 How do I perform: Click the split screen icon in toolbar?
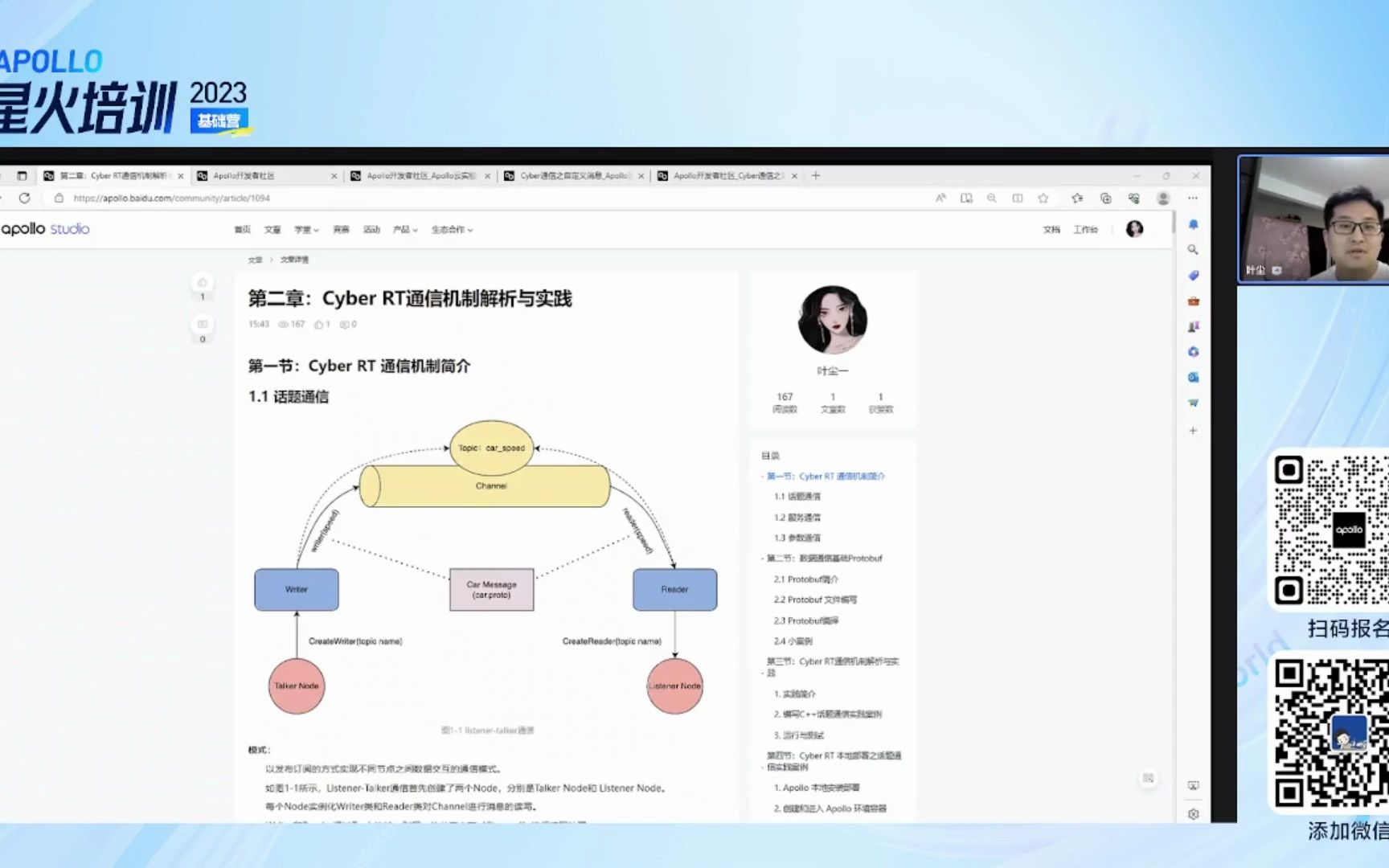click(x=1018, y=198)
